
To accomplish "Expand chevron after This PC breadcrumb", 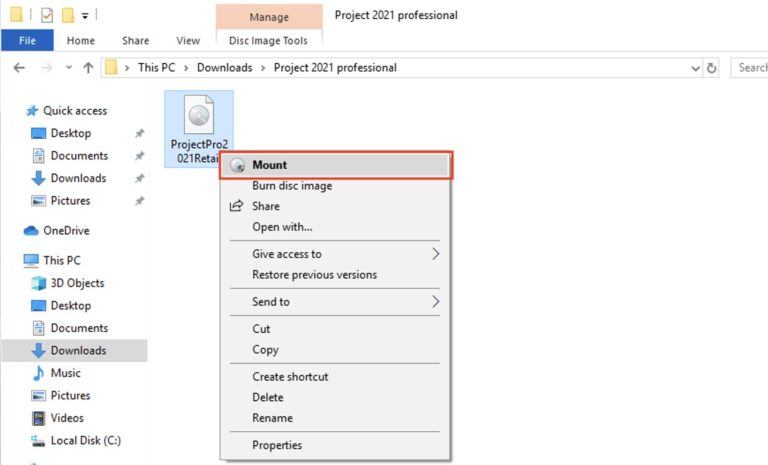I will (x=186, y=68).
